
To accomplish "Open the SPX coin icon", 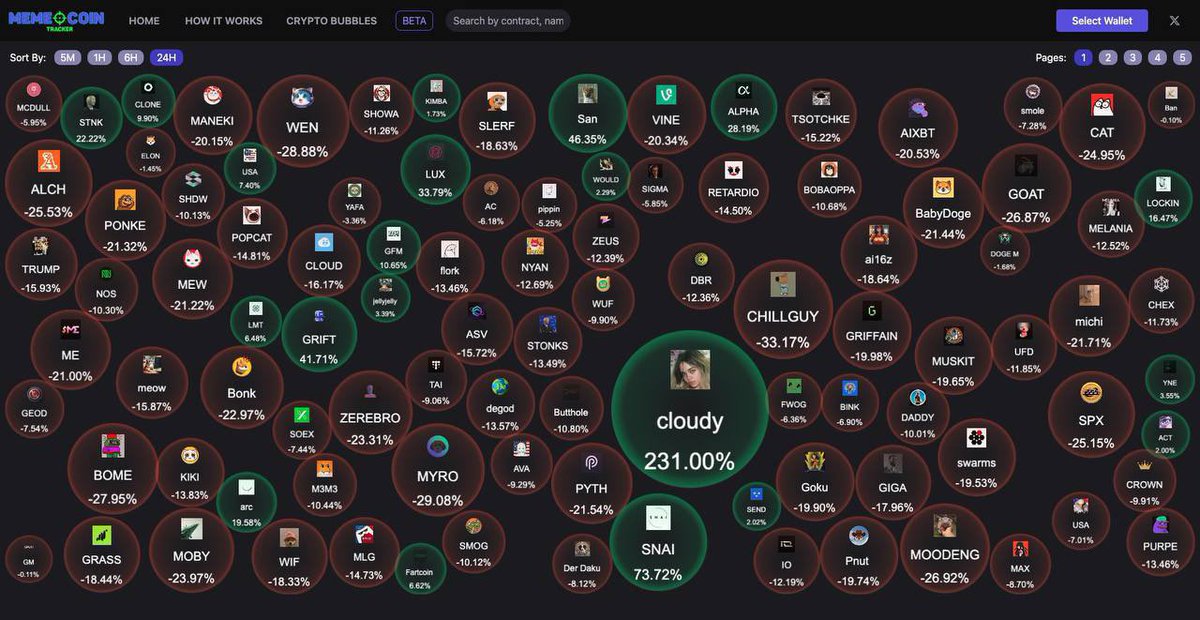I will click(x=1091, y=392).
